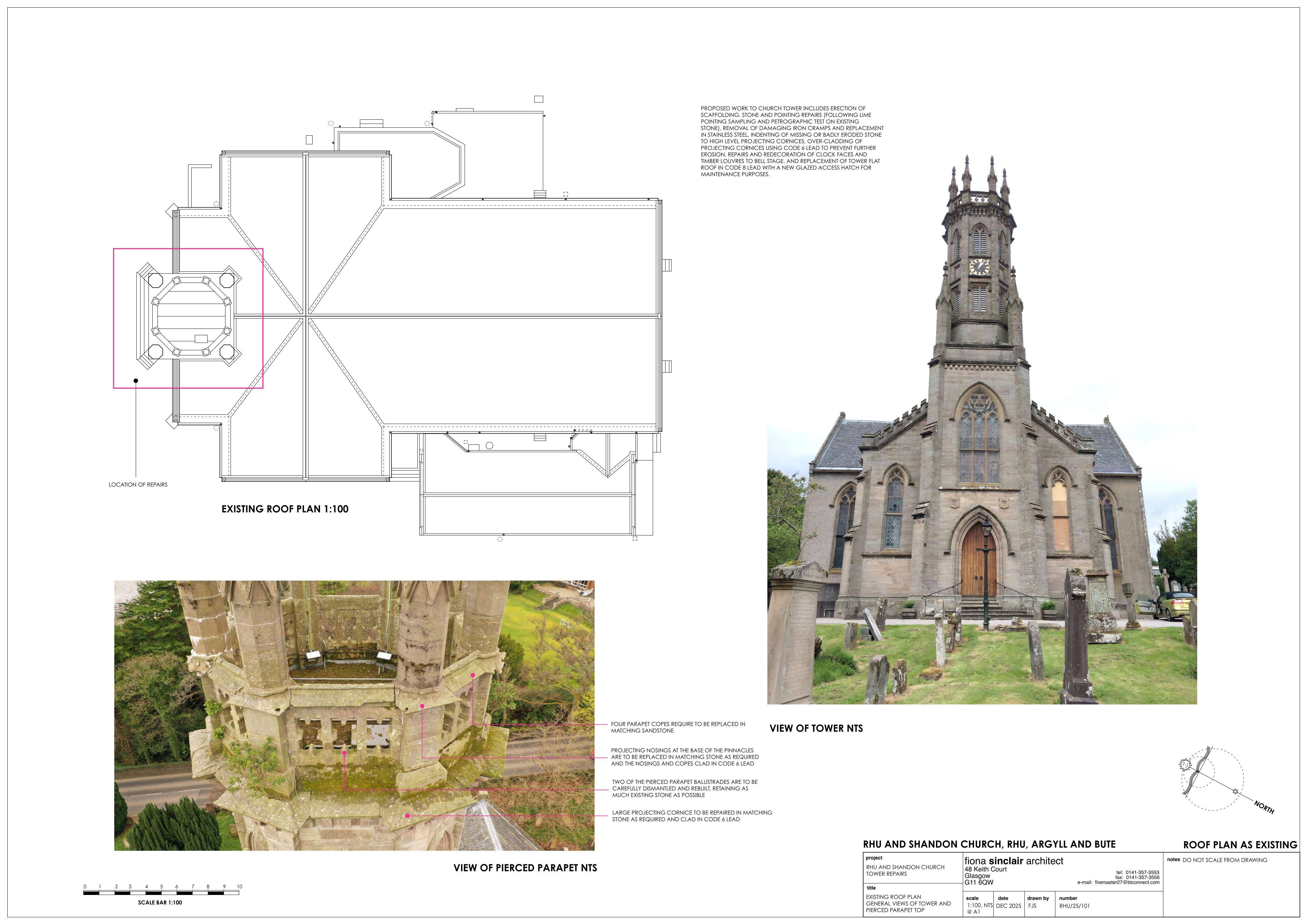Click the north point compass symbol

coord(1211,778)
